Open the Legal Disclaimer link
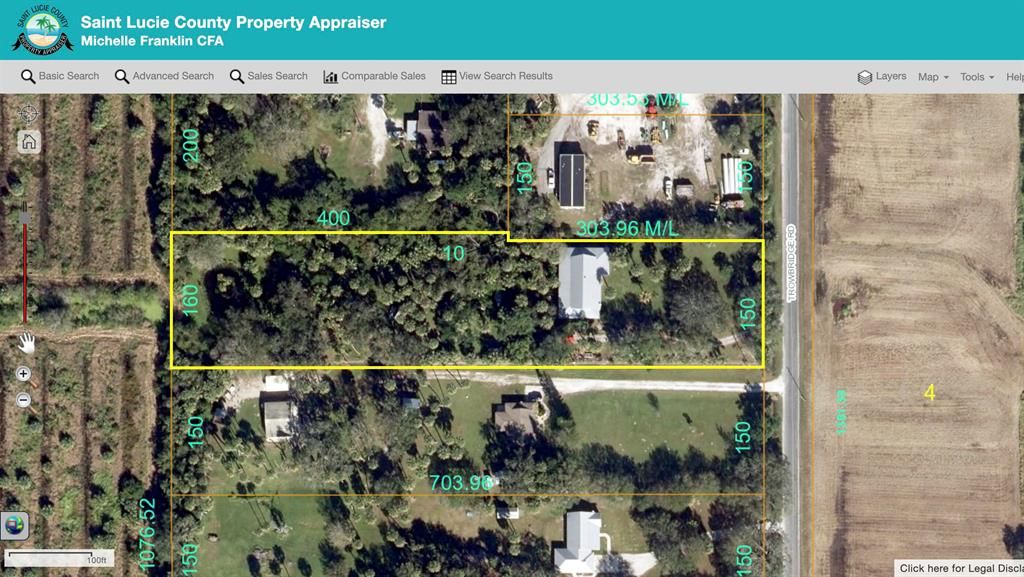The height and width of the screenshot is (577, 1024). (x=960, y=566)
